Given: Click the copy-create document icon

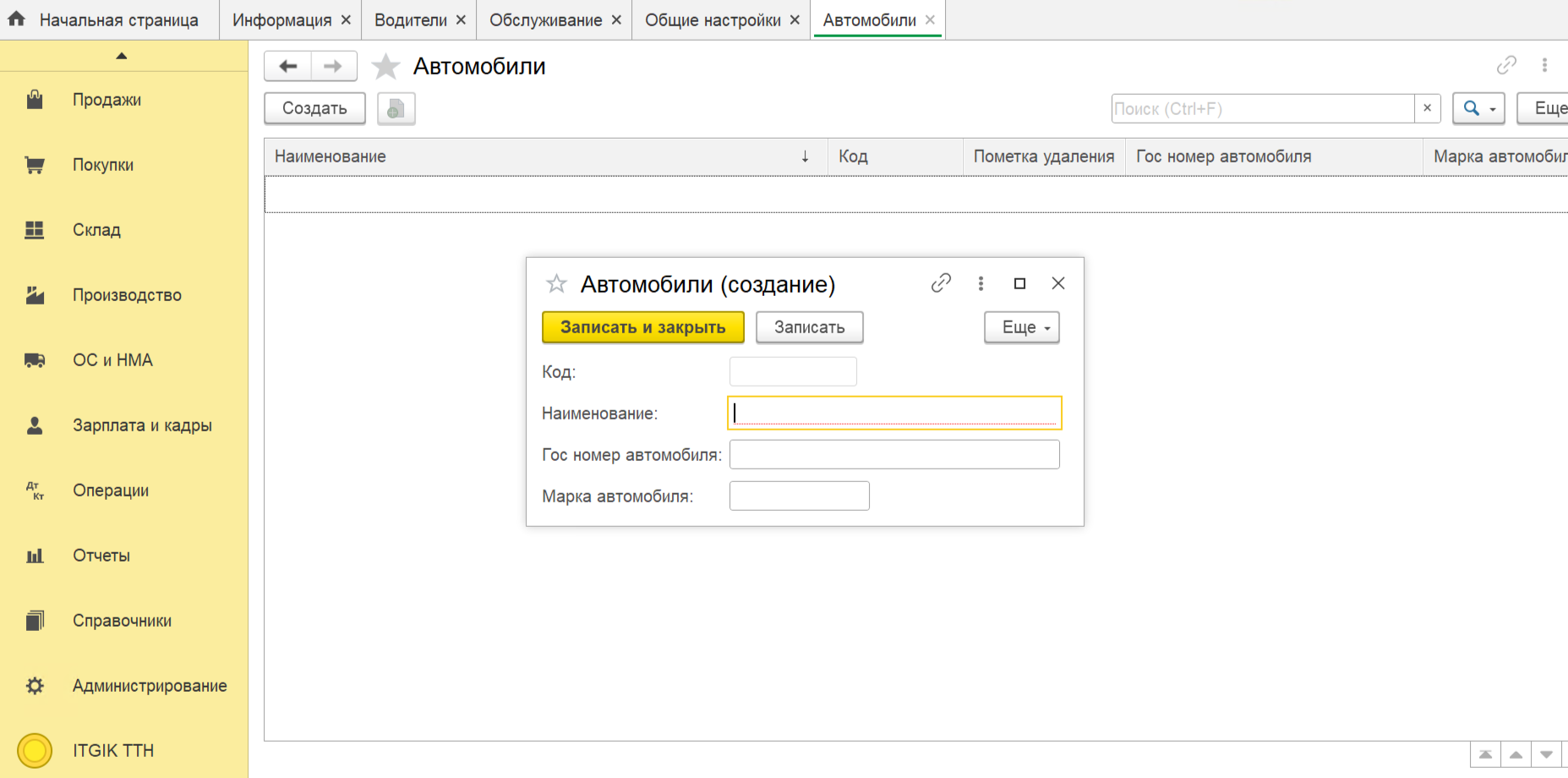Looking at the screenshot, I should click(x=396, y=108).
